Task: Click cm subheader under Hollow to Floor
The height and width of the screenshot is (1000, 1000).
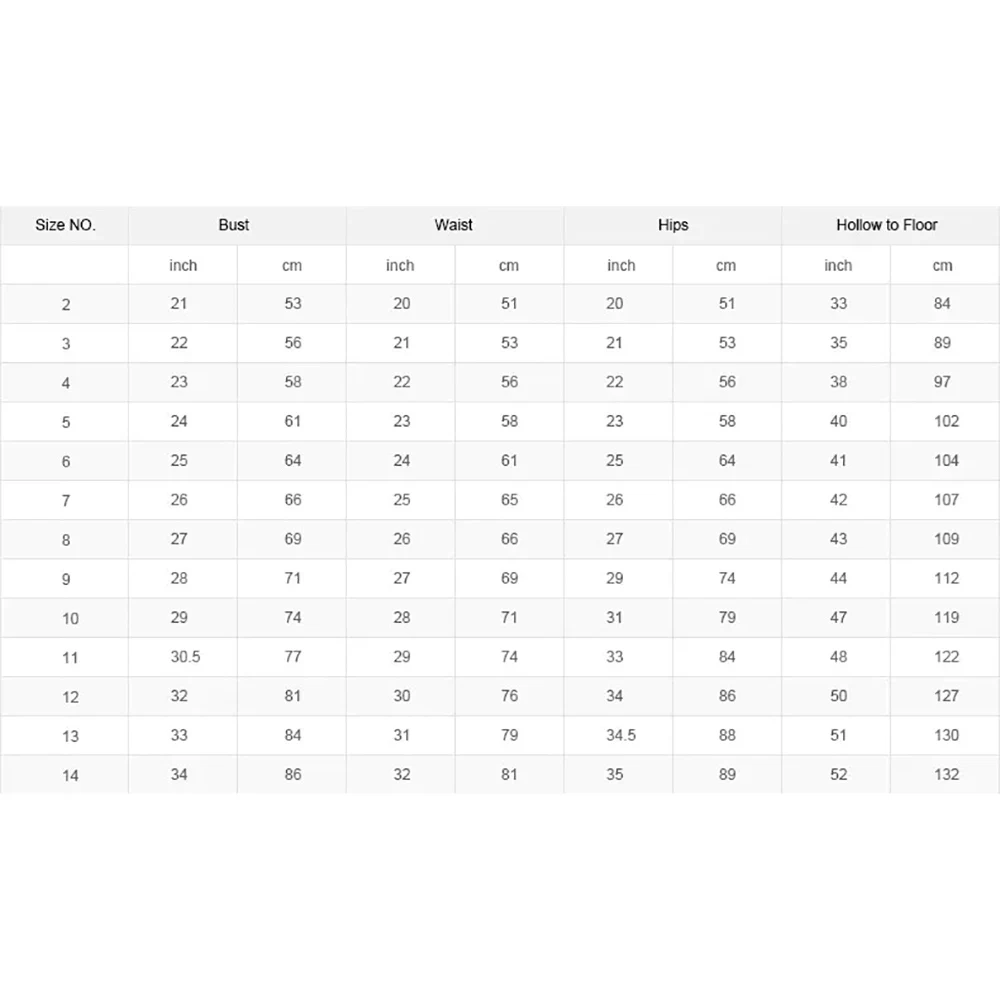Action: click(943, 265)
